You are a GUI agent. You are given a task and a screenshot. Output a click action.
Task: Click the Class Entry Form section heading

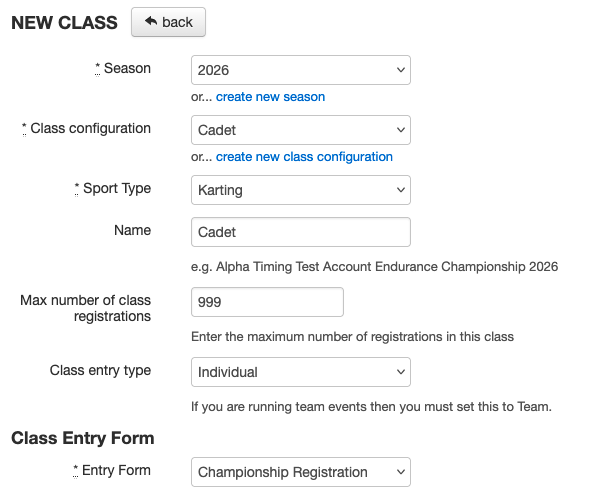point(83,438)
